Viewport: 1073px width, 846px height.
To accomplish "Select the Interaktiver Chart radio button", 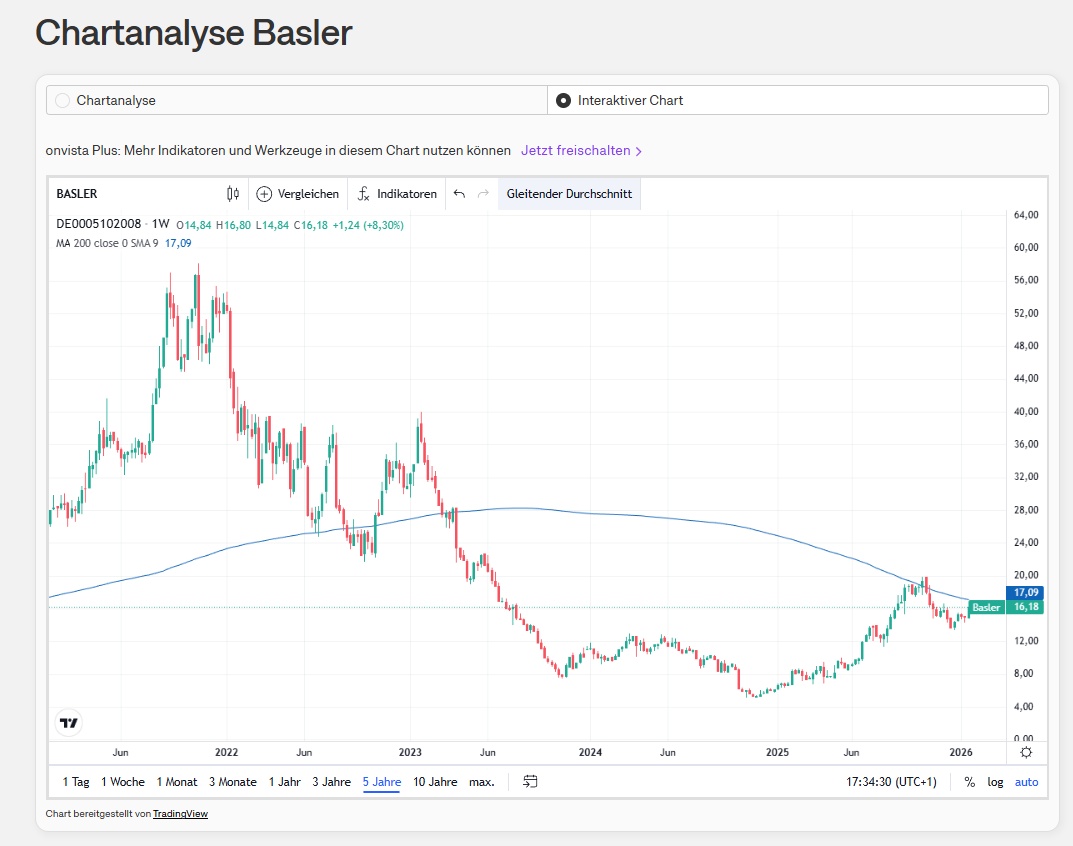I will (x=564, y=100).
